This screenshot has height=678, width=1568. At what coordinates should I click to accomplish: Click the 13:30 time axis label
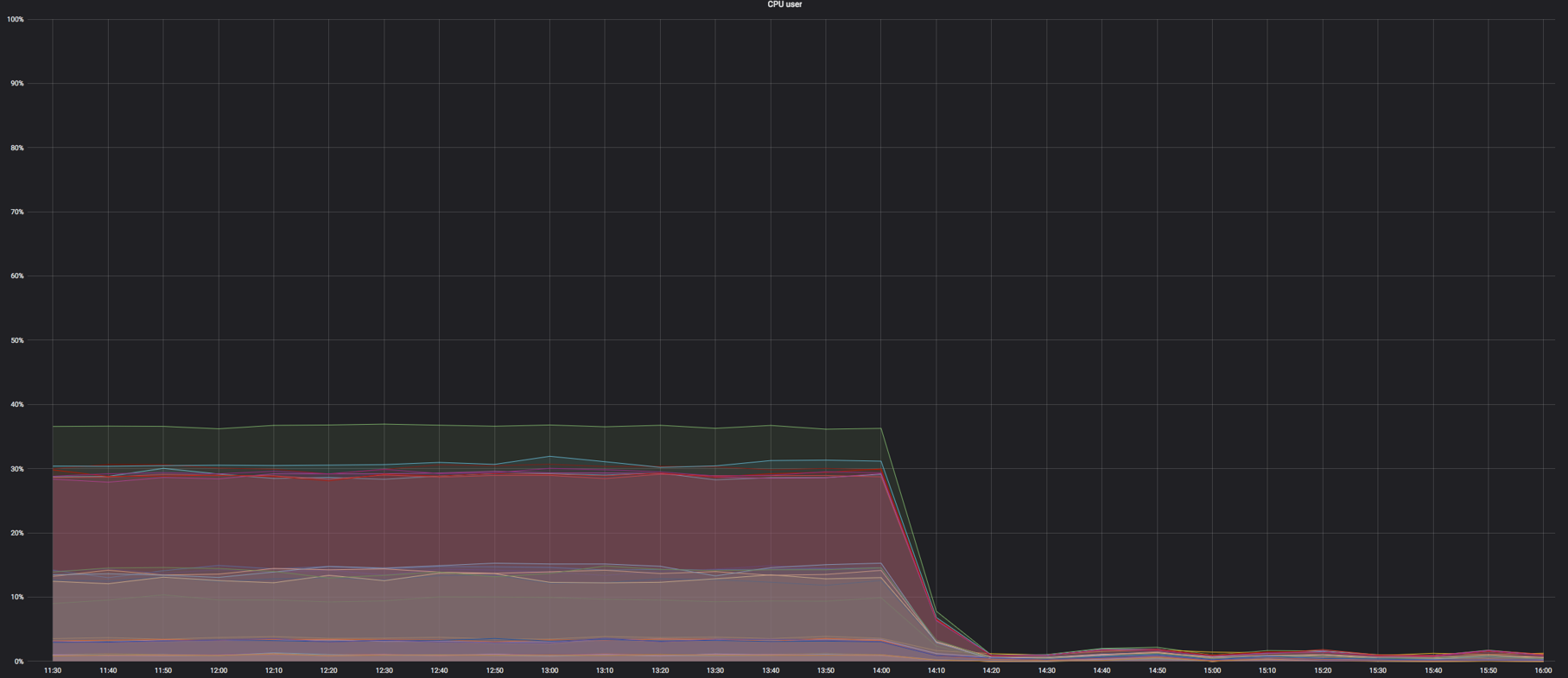(715, 671)
